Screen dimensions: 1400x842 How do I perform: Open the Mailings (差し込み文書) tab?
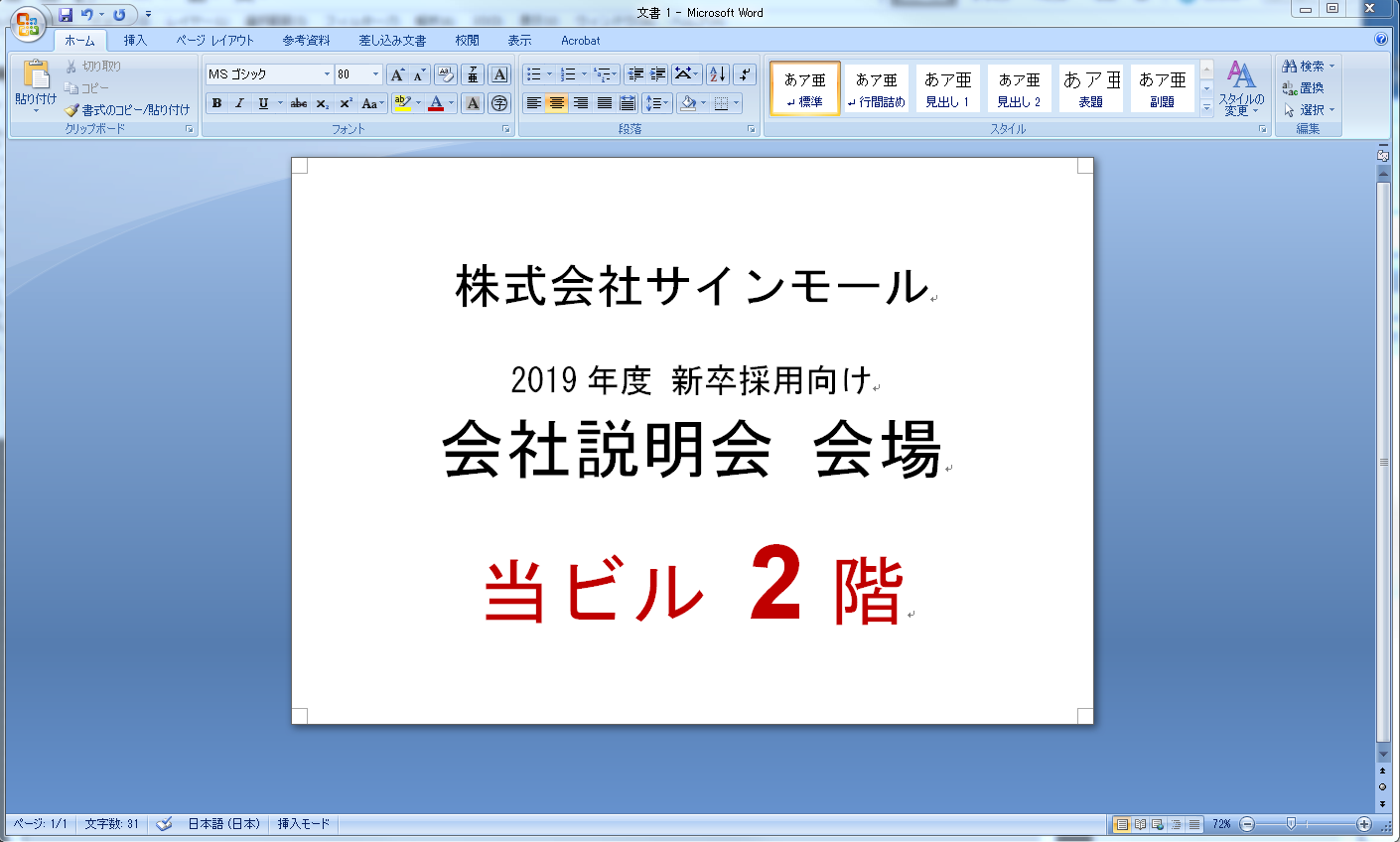pyautogui.click(x=392, y=41)
